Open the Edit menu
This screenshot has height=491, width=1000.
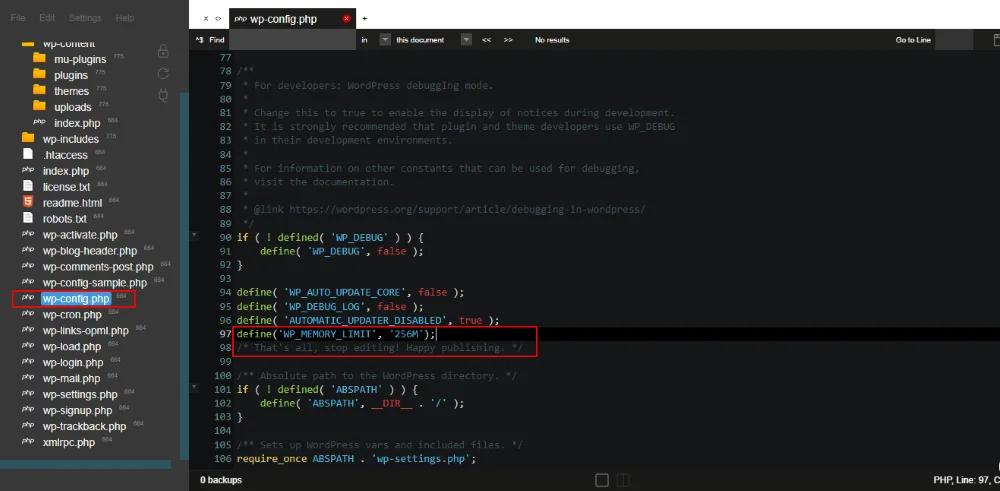47,18
